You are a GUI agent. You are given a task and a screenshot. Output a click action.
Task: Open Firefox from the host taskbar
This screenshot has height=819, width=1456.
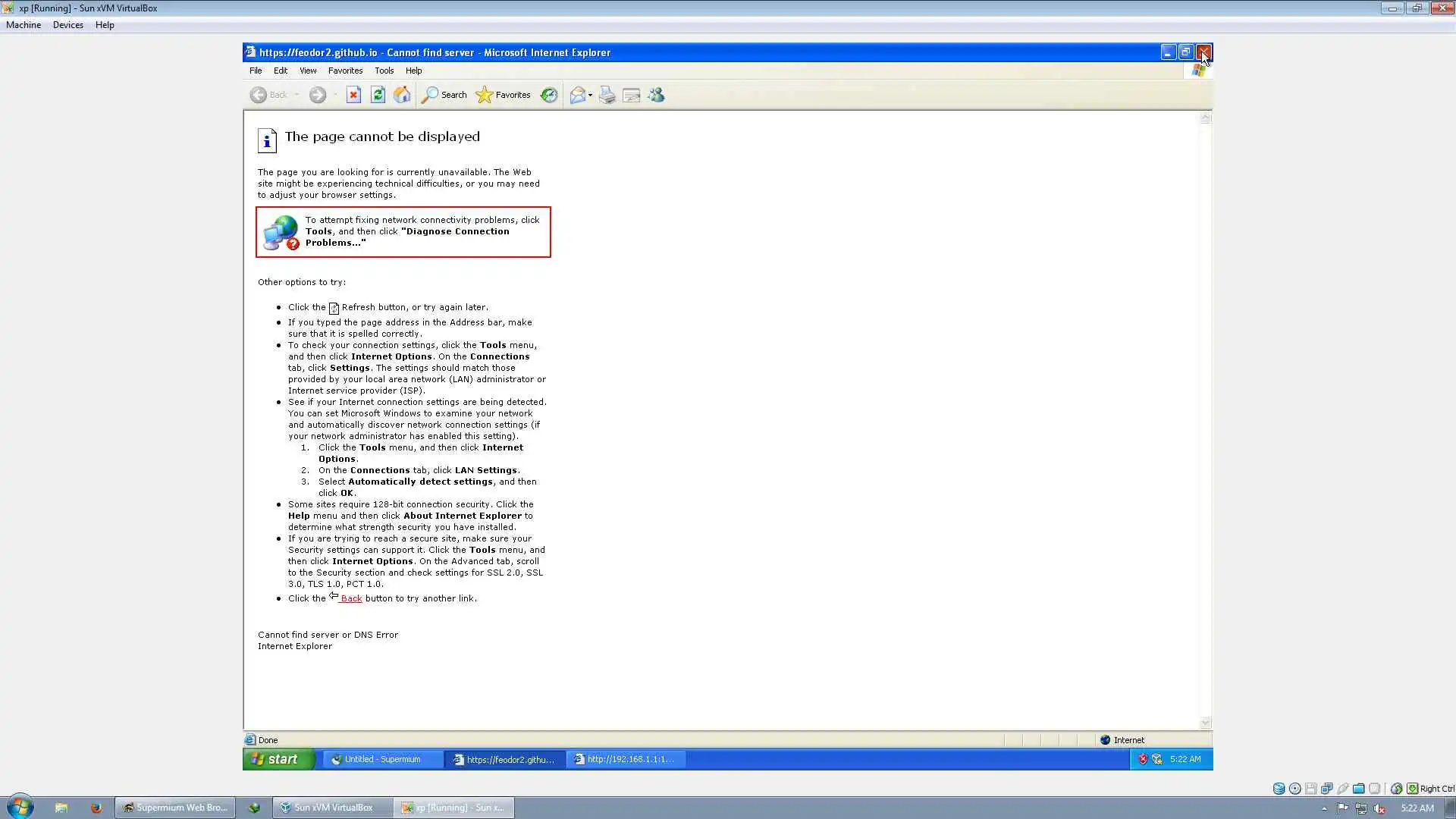click(96, 808)
